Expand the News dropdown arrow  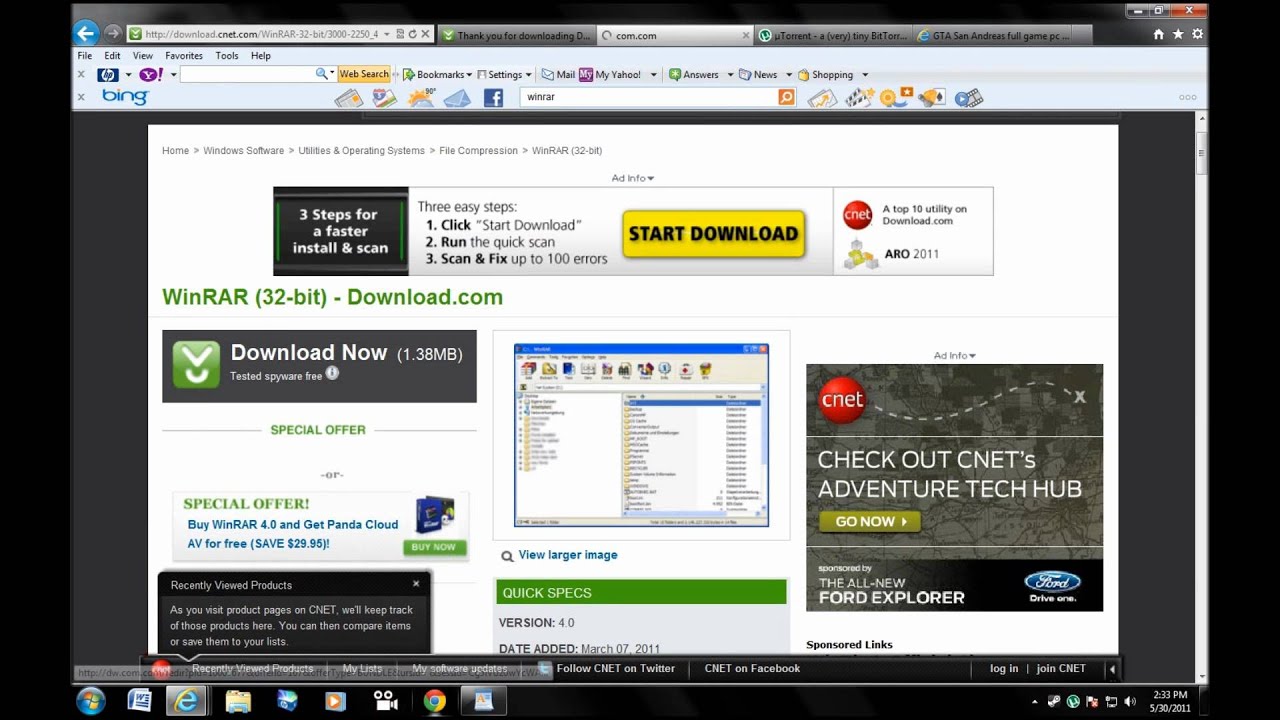[788, 75]
